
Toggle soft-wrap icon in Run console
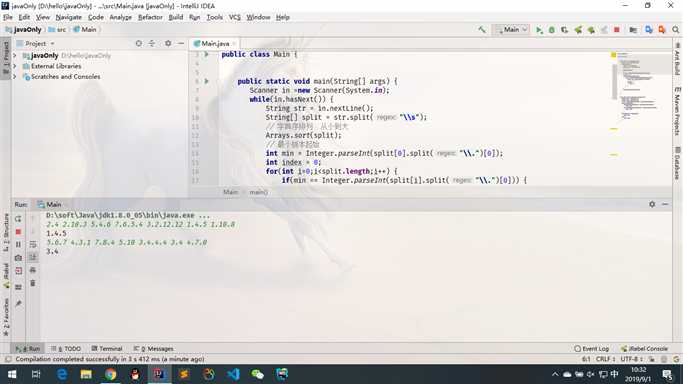(x=33, y=245)
